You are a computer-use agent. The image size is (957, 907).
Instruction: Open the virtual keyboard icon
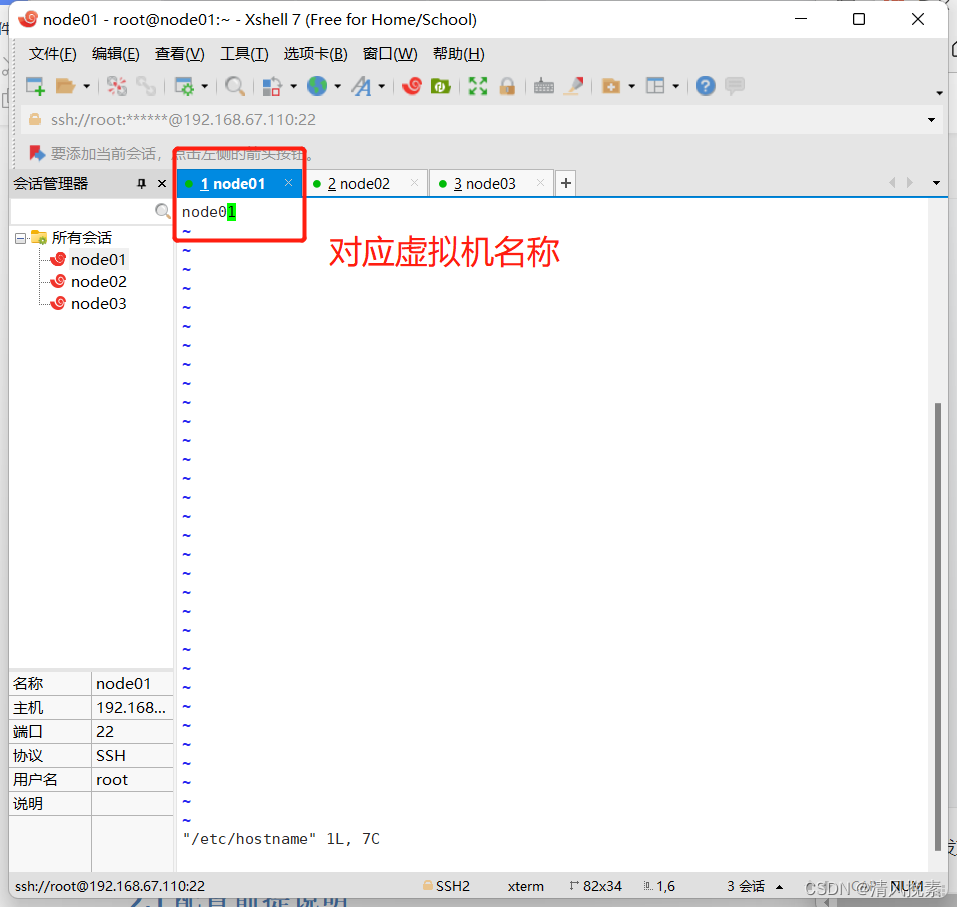coord(543,86)
